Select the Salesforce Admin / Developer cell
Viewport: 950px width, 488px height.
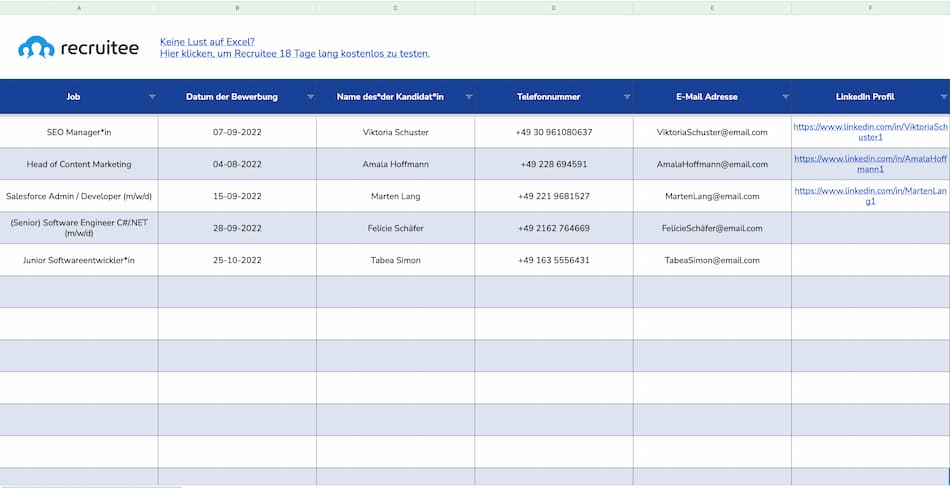pos(79,196)
